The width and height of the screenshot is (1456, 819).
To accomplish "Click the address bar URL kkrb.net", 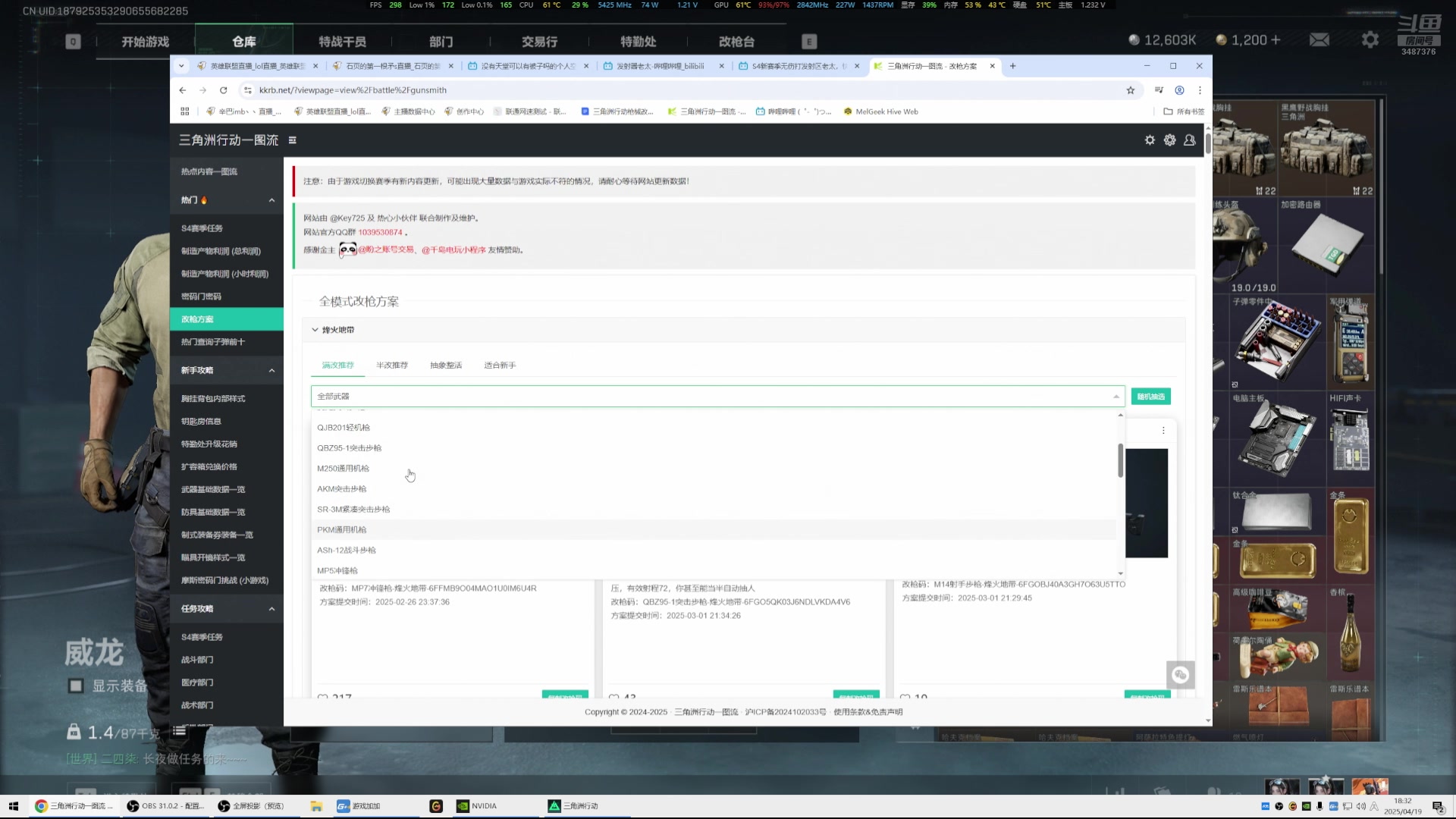I will [x=353, y=90].
